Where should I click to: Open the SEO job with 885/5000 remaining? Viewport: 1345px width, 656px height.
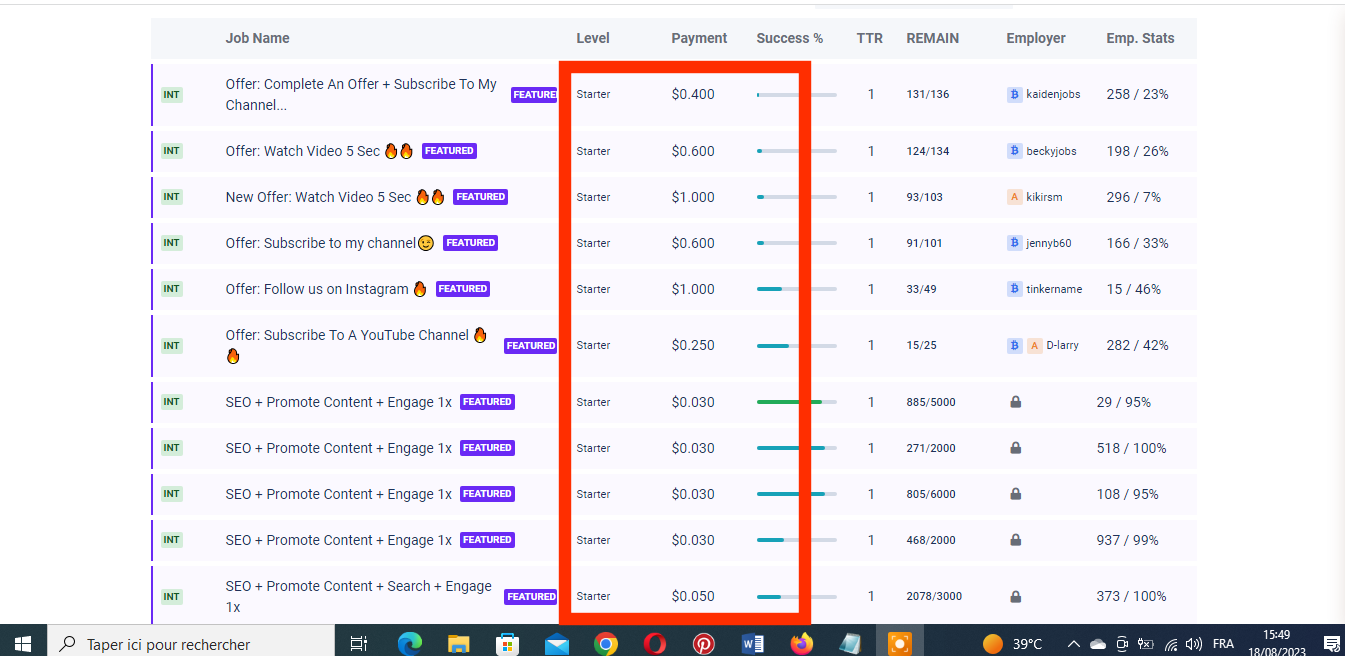tap(338, 402)
